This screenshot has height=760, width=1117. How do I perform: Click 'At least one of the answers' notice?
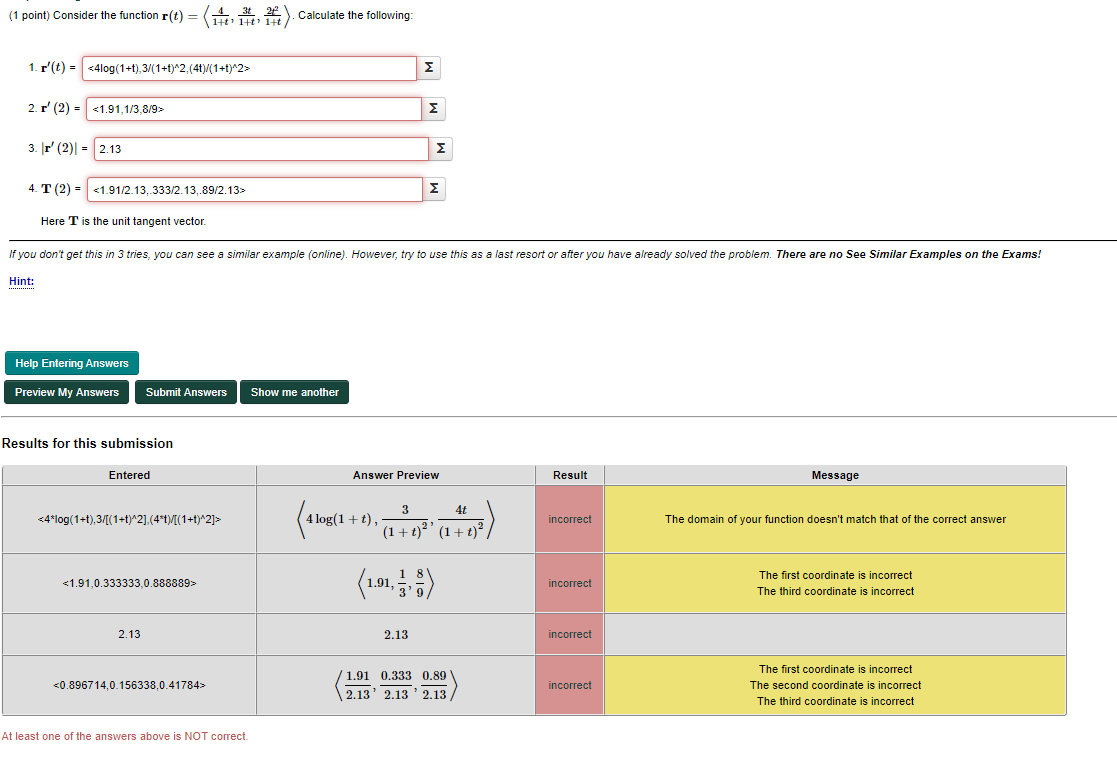click(125, 736)
